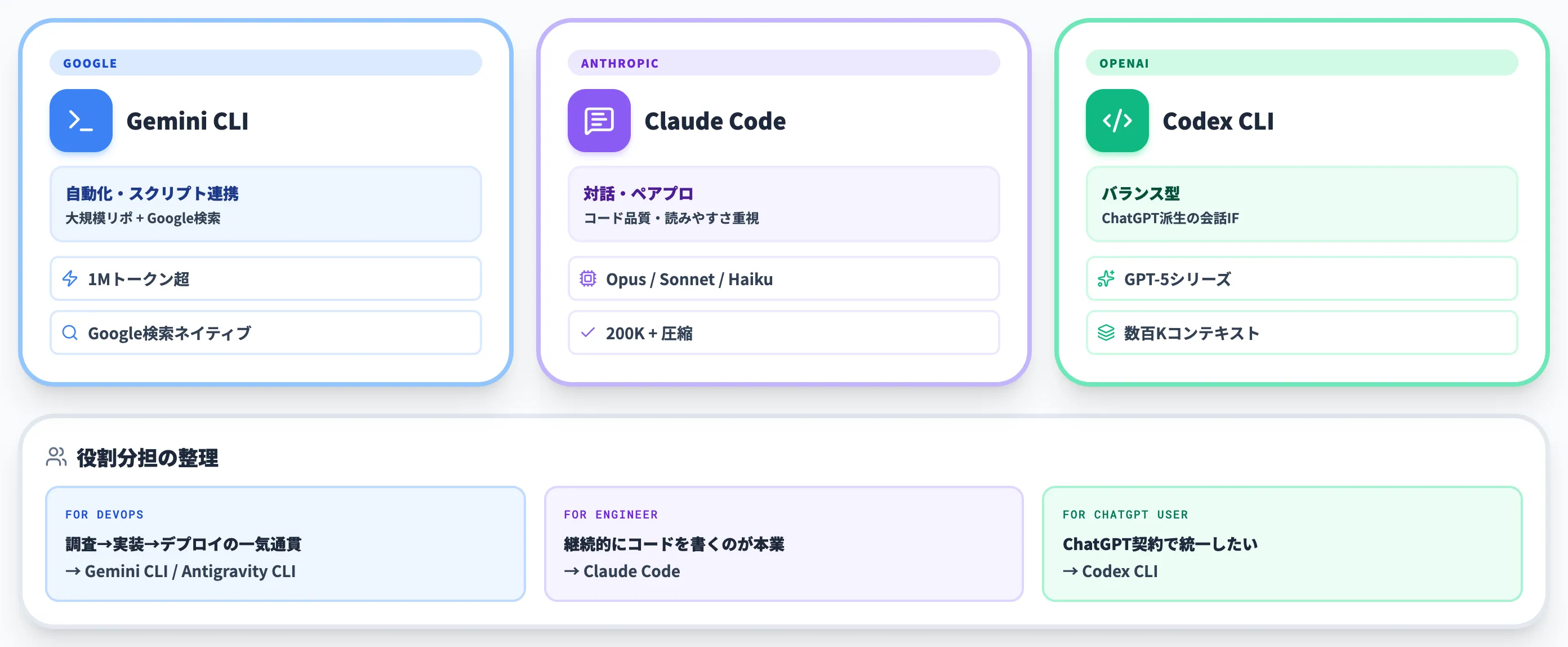Select the OPENAI label badge
This screenshot has height=647, width=1568.
click(1302, 63)
